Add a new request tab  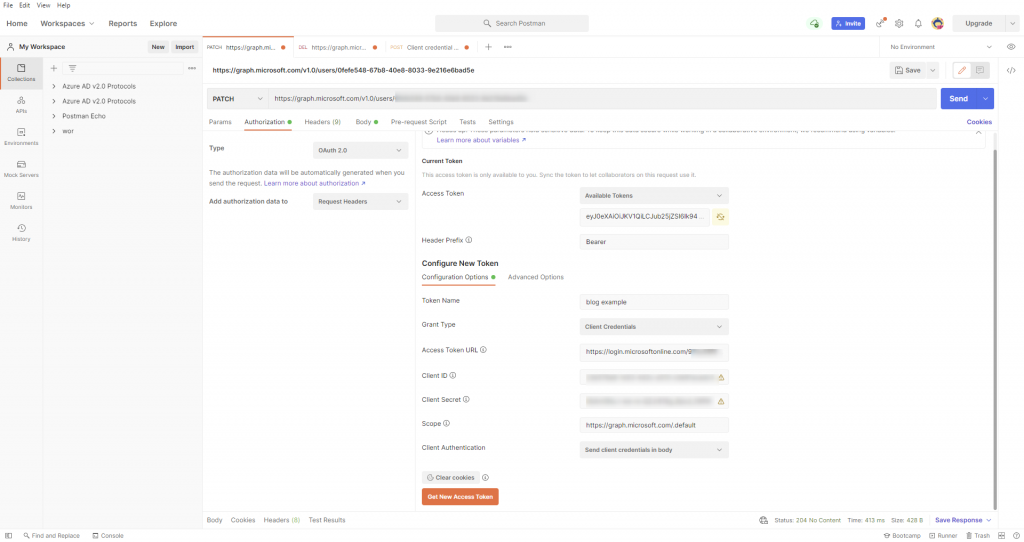pos(488,47)
